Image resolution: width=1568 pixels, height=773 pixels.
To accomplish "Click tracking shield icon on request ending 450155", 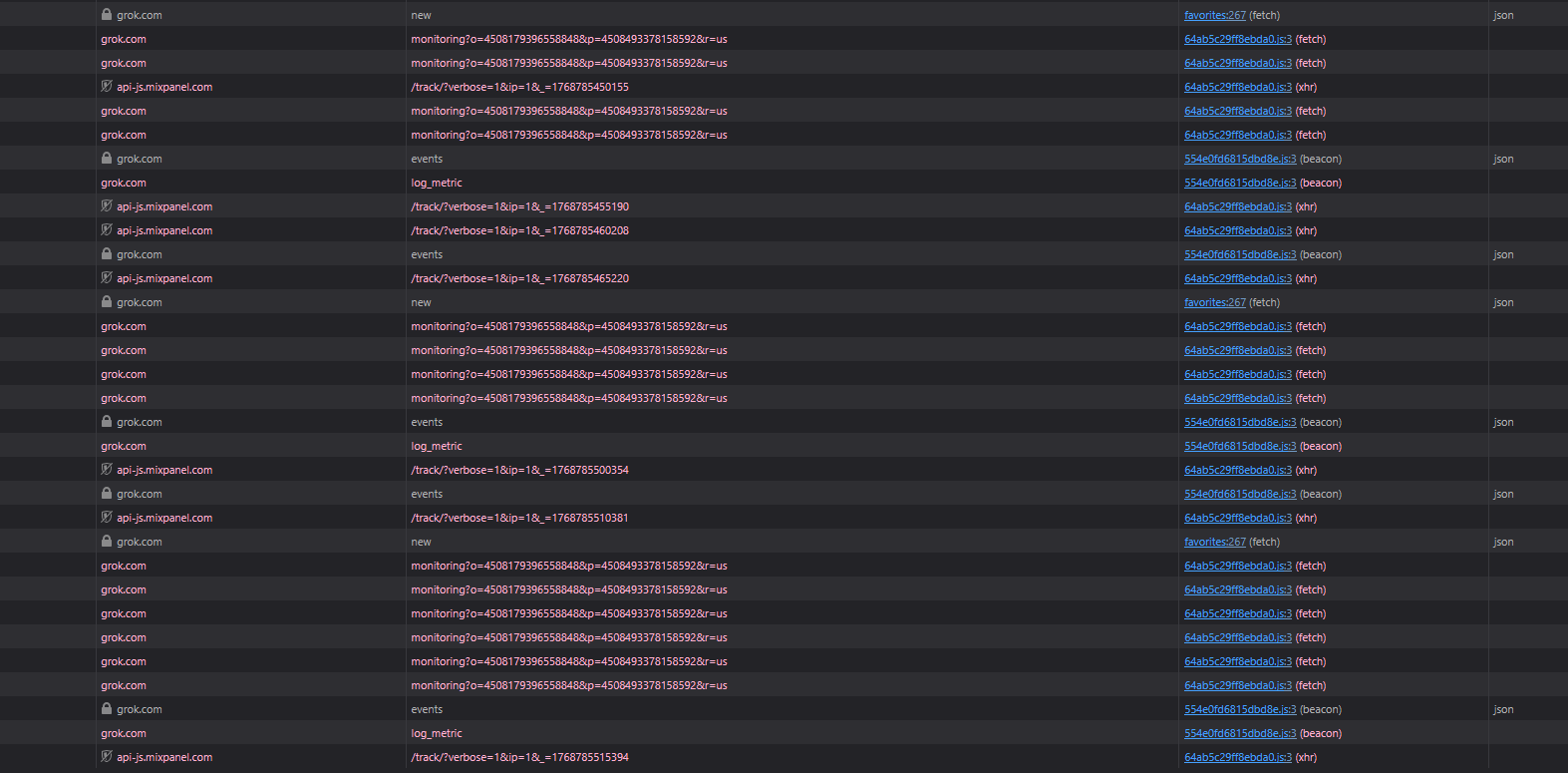I will pyautogui.click(x=107, y=87).
